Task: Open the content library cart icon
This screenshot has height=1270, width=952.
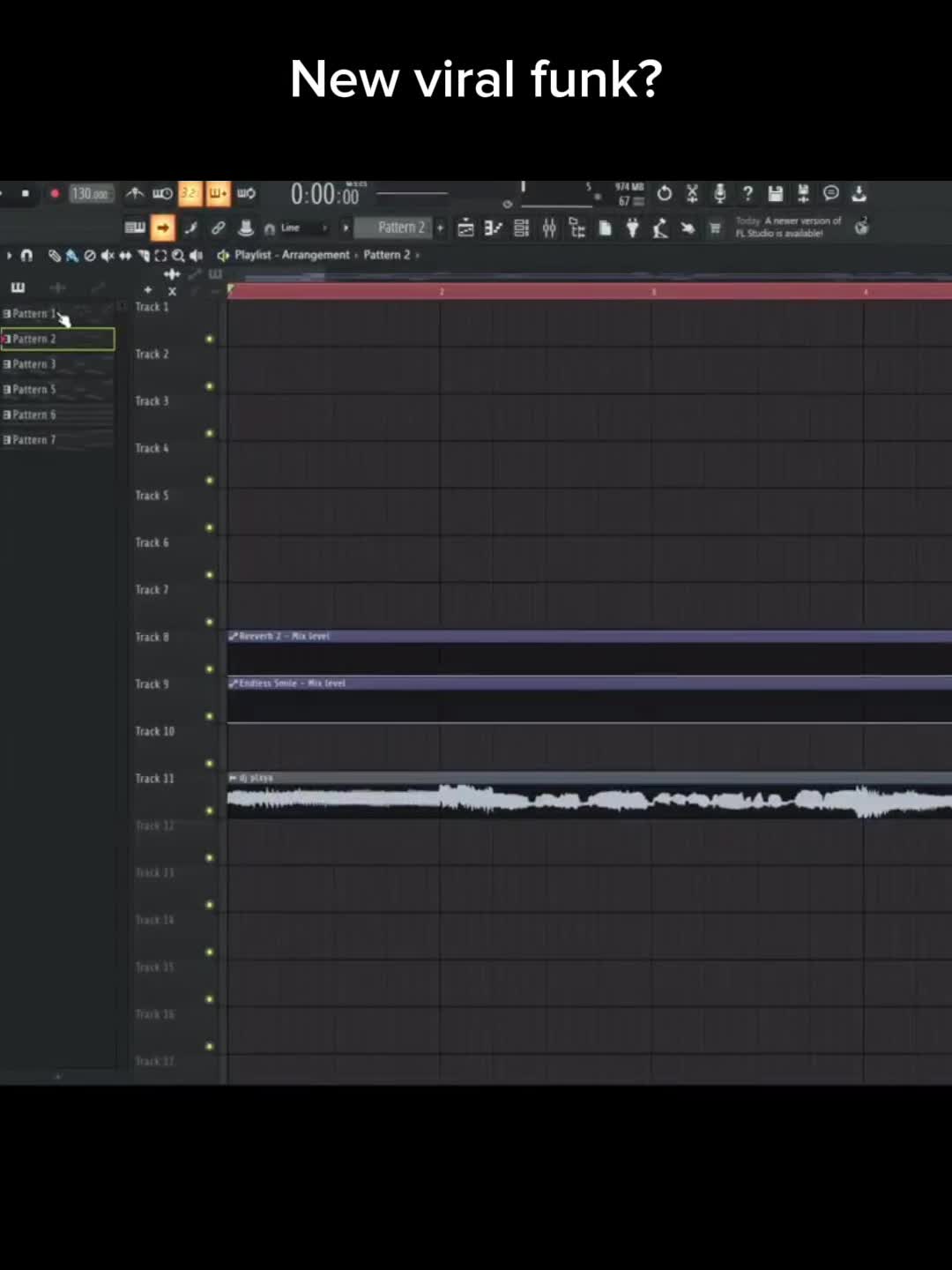Action: coord(715,228)
